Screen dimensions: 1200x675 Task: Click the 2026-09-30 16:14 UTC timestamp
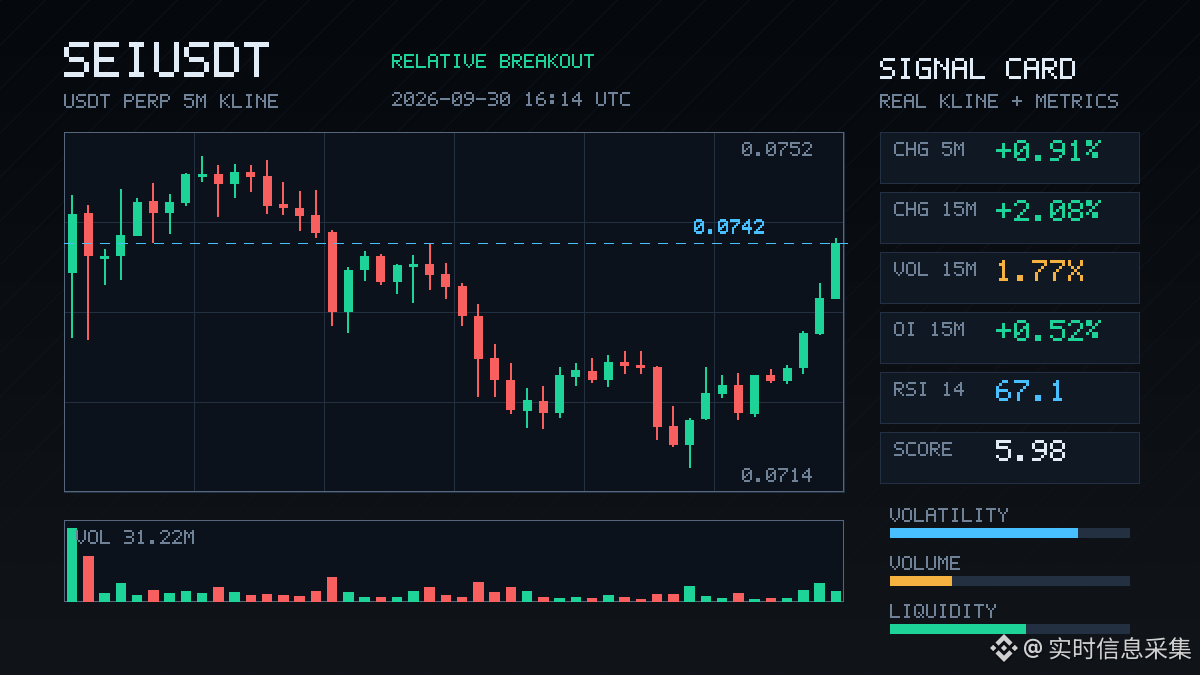click(511, 99)
